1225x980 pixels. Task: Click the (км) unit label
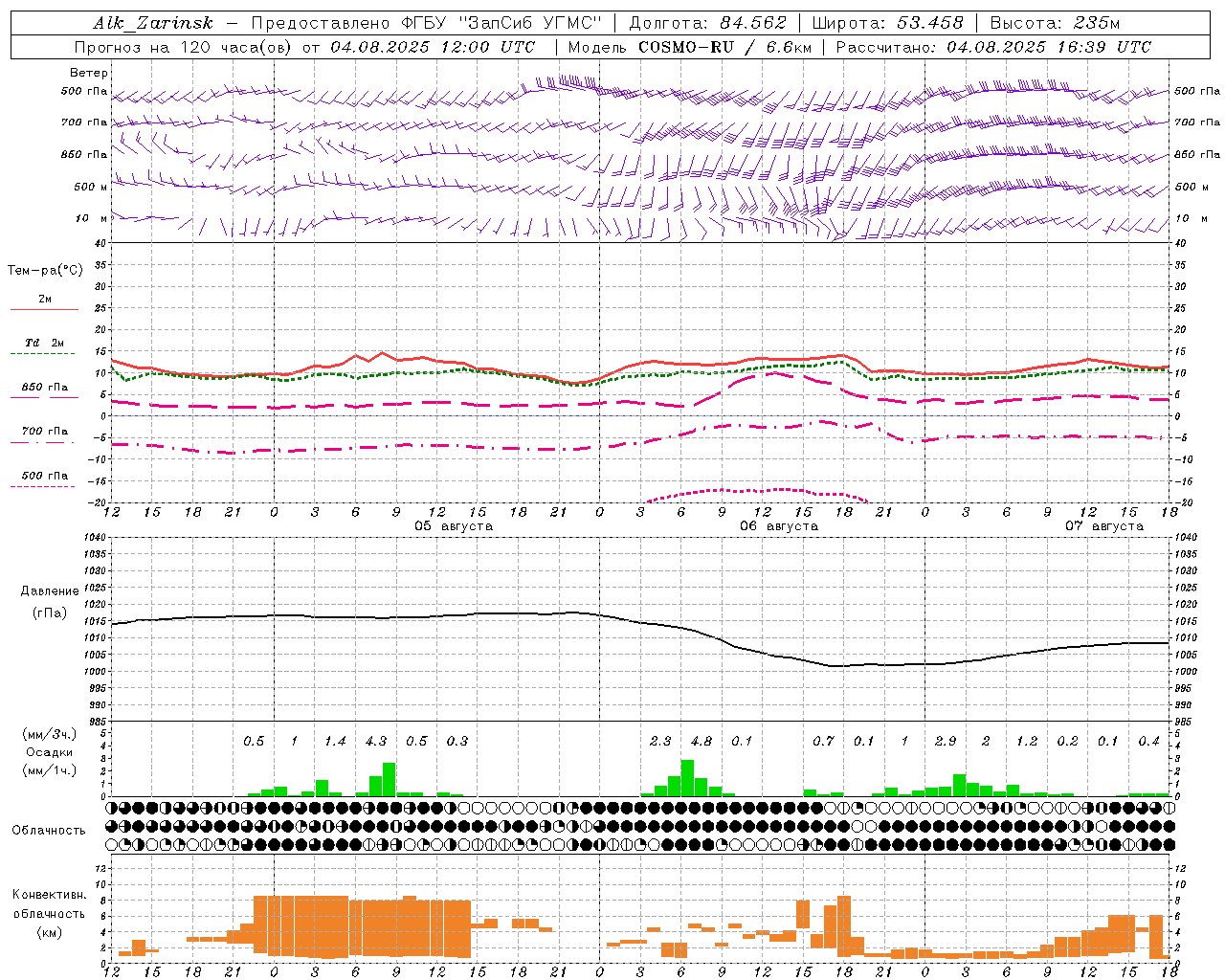coord(50,932)
